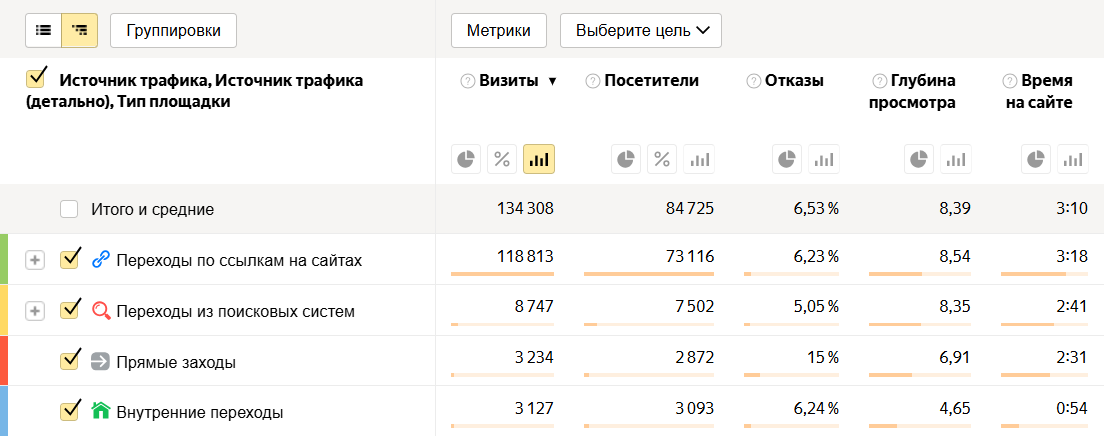
Task: Uncheck Внутренние переходы checkbox
Action: click(69, 410)
